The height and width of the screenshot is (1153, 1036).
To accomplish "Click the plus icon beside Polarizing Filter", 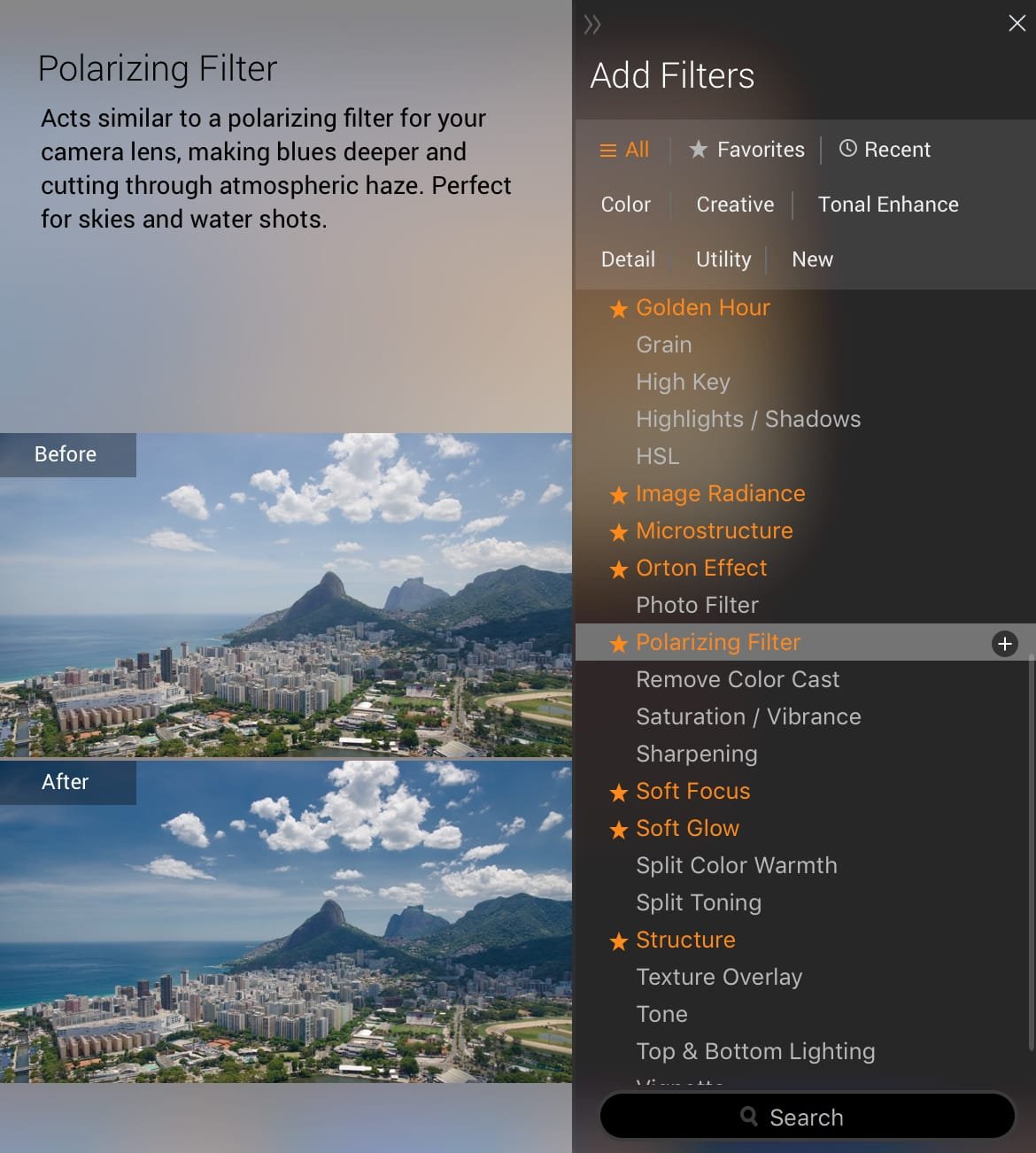I will [1004, 644].
